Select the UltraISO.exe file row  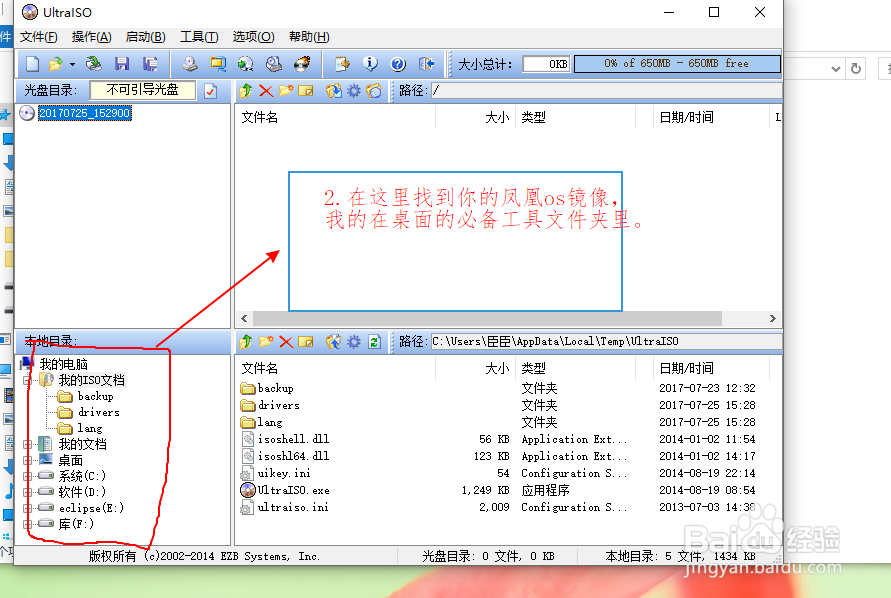pyautogui.click(x=506, y=490)
